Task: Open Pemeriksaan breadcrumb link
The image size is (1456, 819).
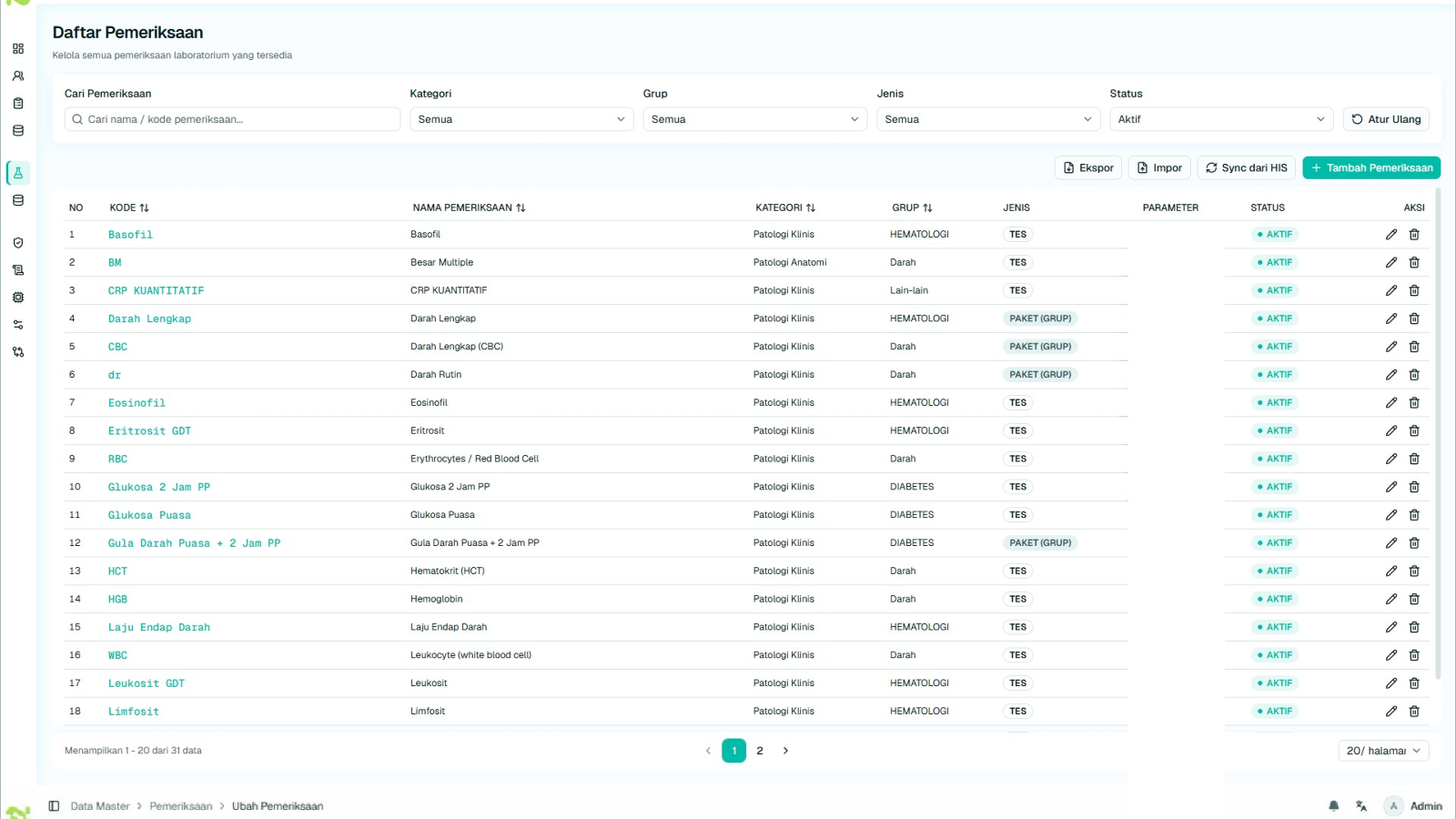Action: (x=181, y=806)
